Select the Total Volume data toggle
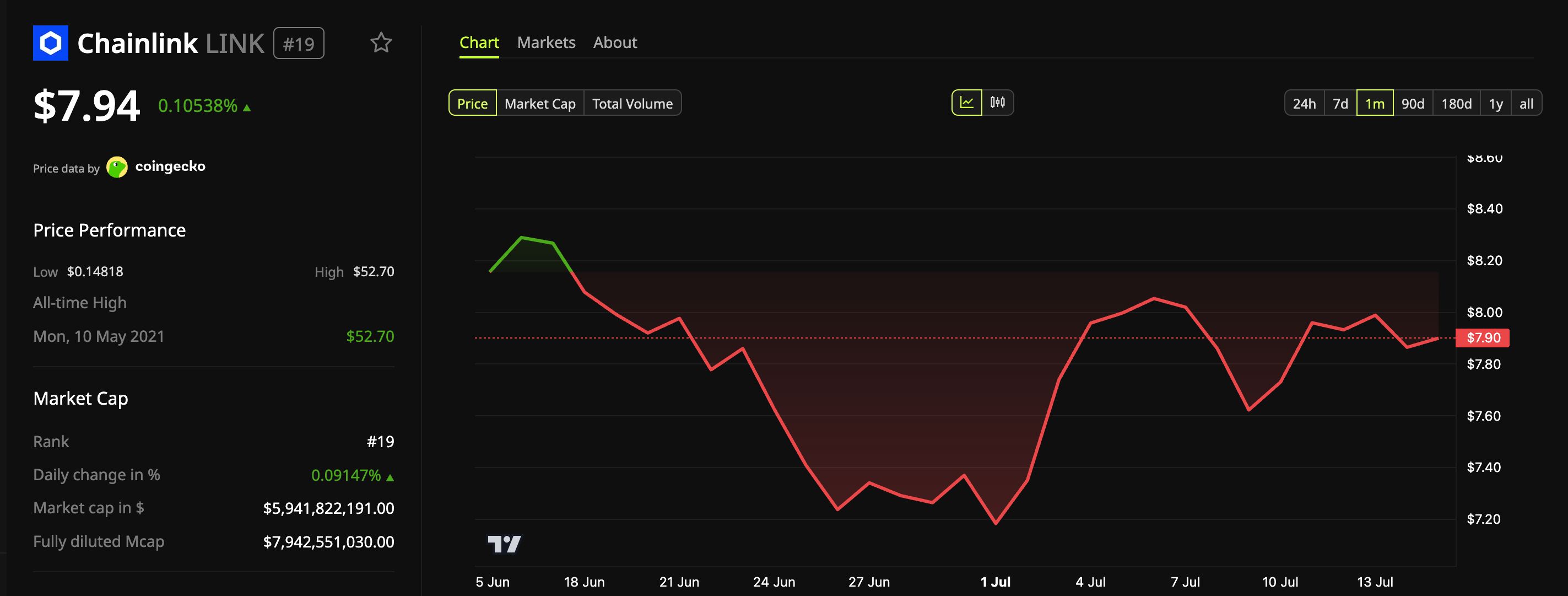Viewport: 1568px width, 596px height. (x=632, y=104)
